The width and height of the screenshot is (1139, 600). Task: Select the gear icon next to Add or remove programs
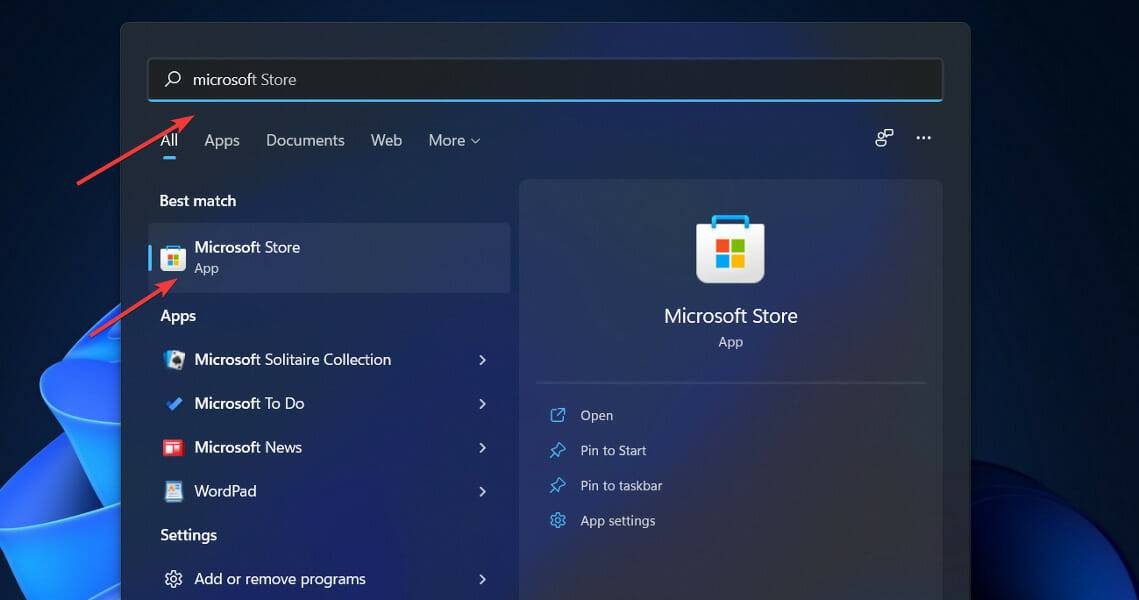174,578
